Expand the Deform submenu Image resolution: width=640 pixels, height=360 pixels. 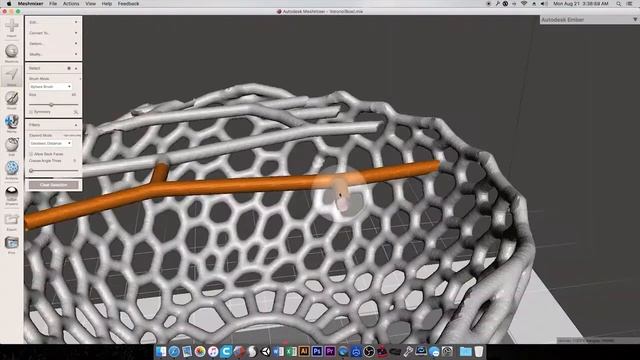[53, 43]
